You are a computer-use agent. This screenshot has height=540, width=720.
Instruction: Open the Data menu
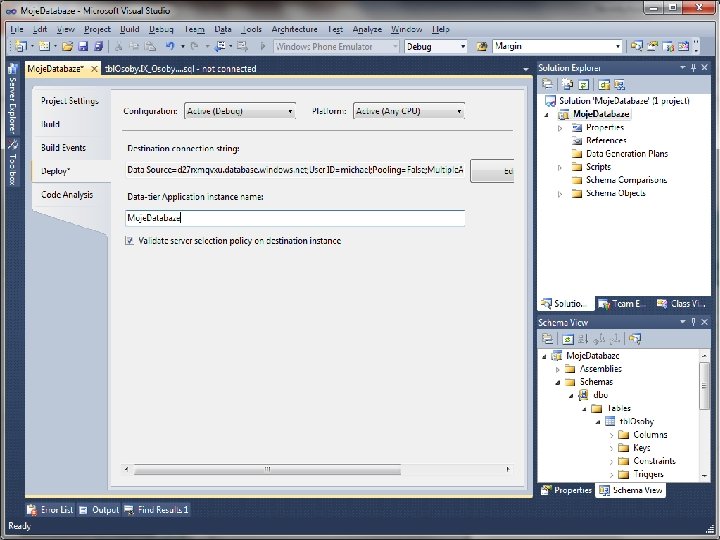tap(223, 29)
